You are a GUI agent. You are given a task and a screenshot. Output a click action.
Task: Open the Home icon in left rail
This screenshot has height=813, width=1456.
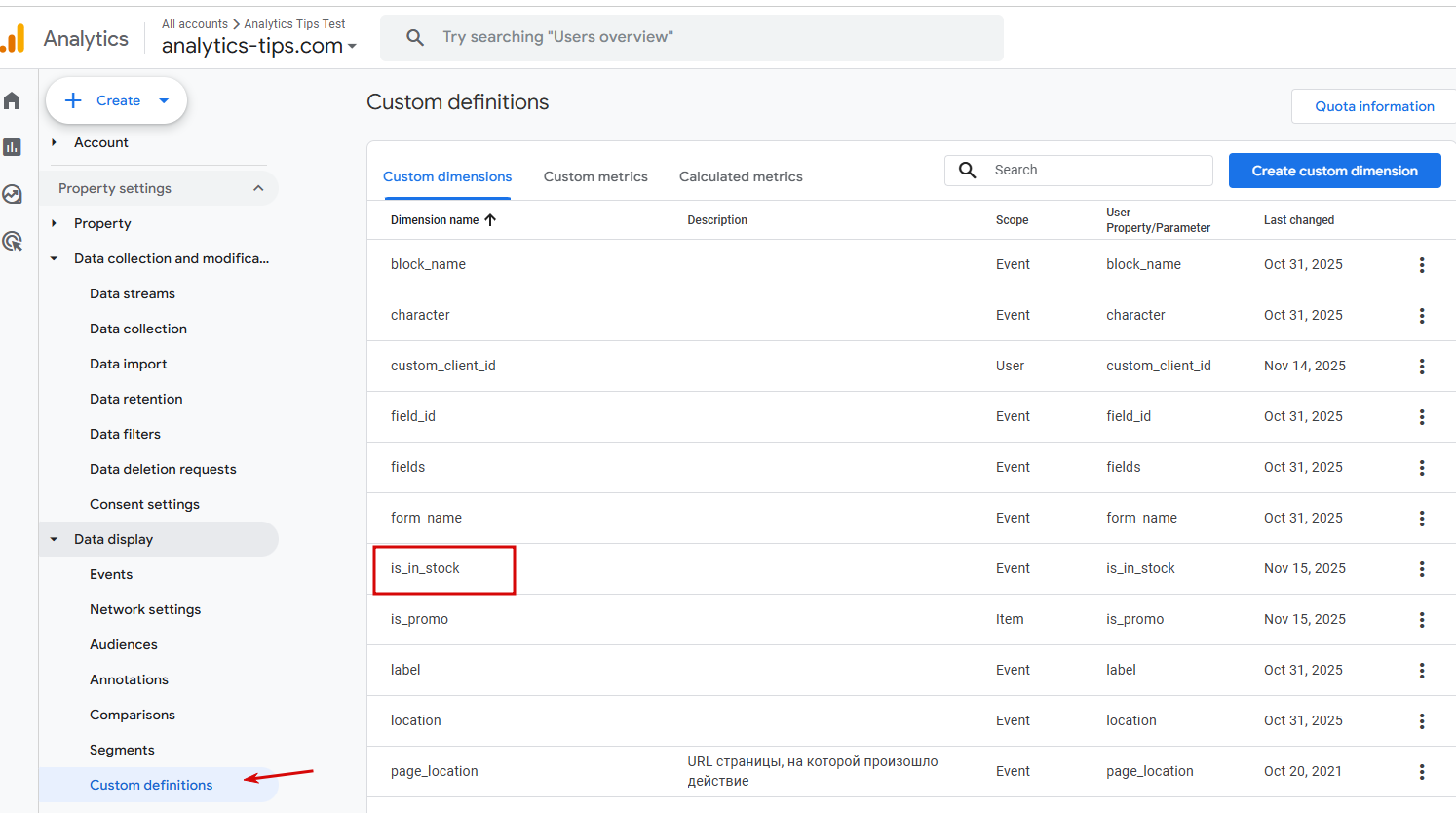tap(13, 100)
